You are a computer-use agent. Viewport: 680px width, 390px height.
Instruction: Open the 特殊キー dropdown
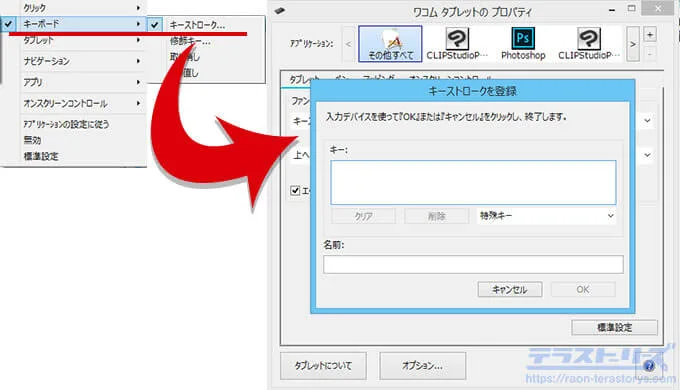click(546, 216)
